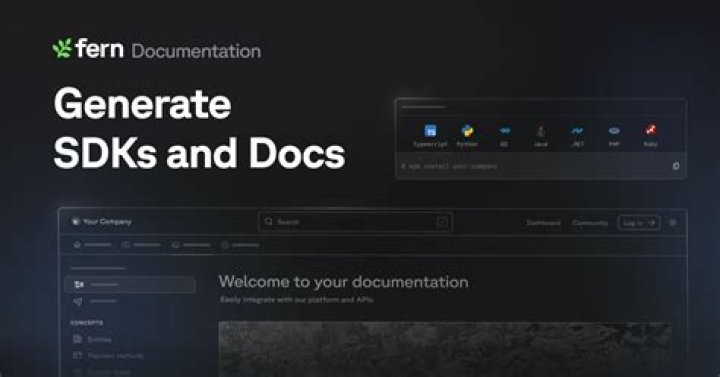Select the PHP SDK icon
The height and width of the screenshot is (377, 720).
coord(614,131)
